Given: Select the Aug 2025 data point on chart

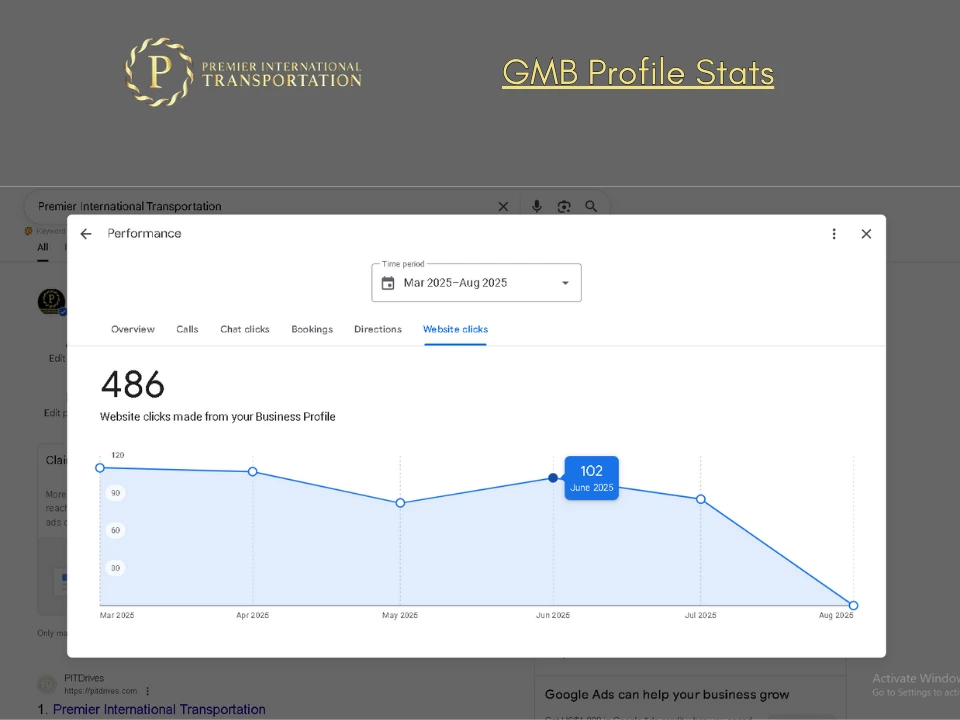Looking at the screenshot, I should pos(853,606).
